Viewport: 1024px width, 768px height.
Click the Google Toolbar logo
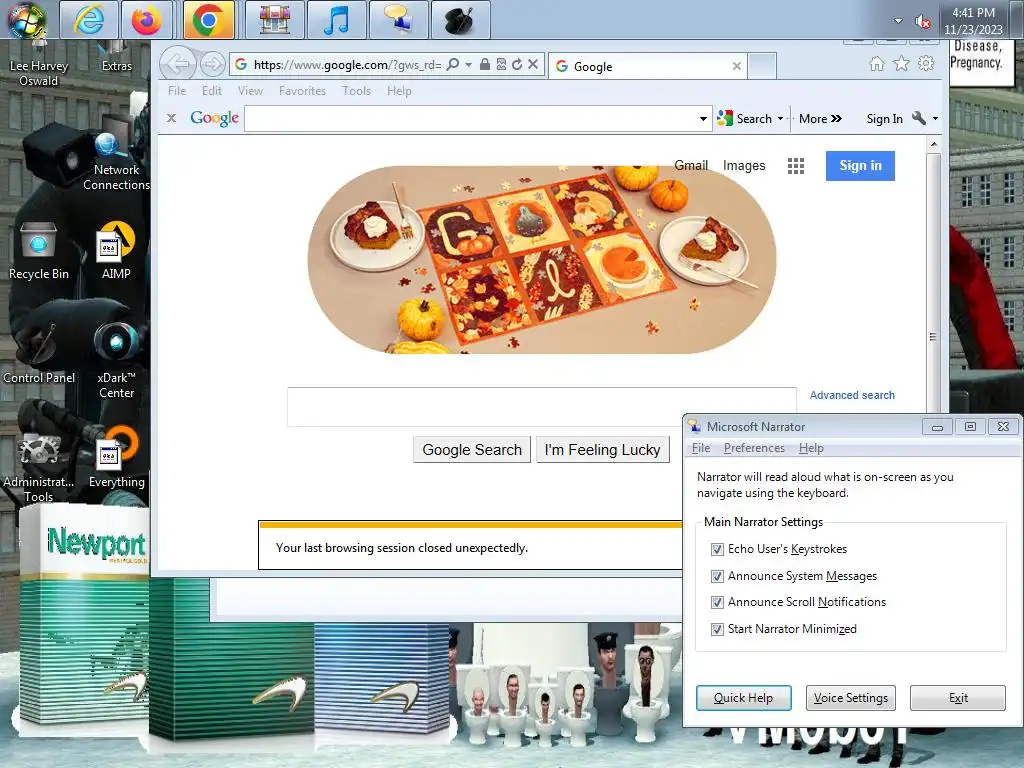(x=214, y=118)
